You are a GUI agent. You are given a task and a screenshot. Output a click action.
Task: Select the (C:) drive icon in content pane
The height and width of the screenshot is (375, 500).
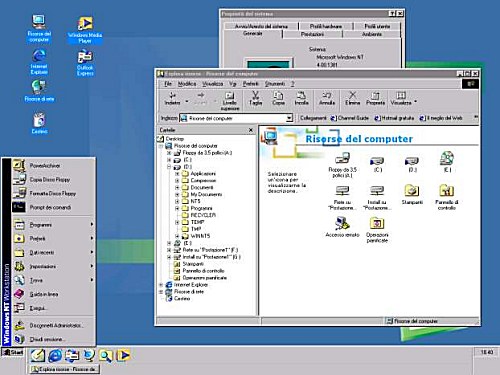point(377,164)
